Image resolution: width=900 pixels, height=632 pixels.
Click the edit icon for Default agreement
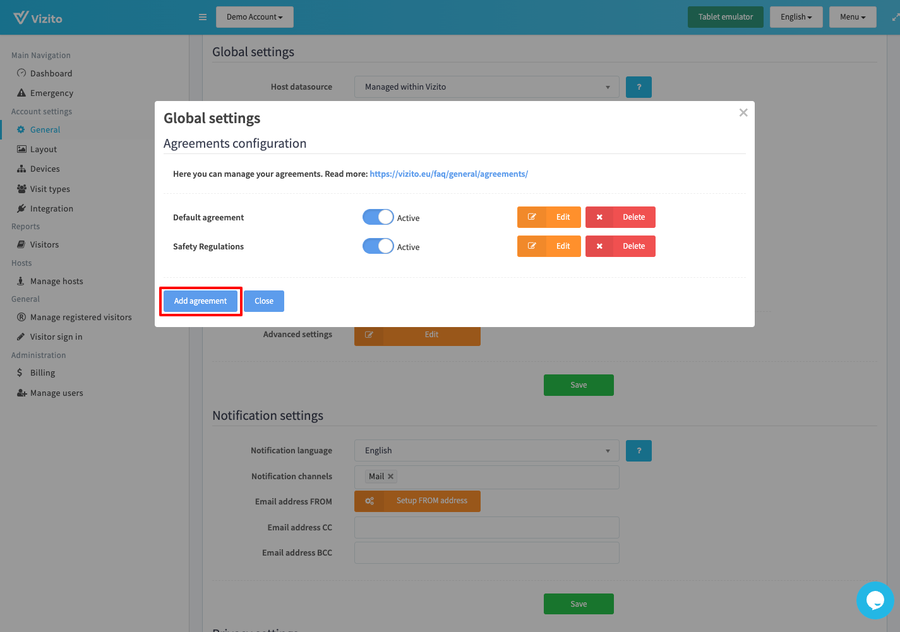[532, 217]
